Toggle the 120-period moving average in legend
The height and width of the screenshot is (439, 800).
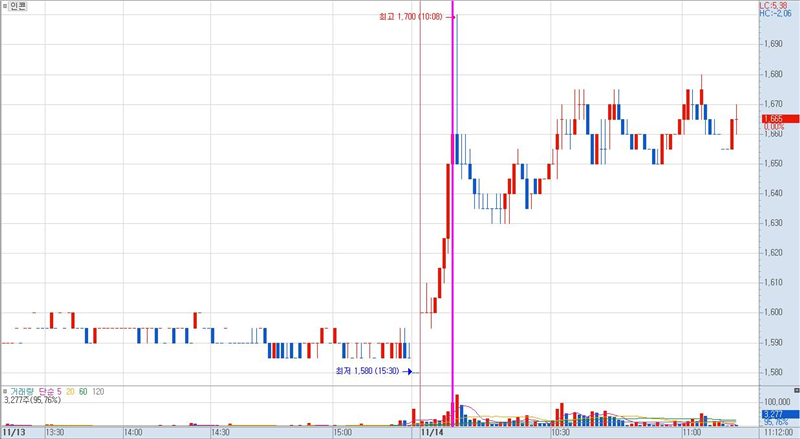(99, 390)
